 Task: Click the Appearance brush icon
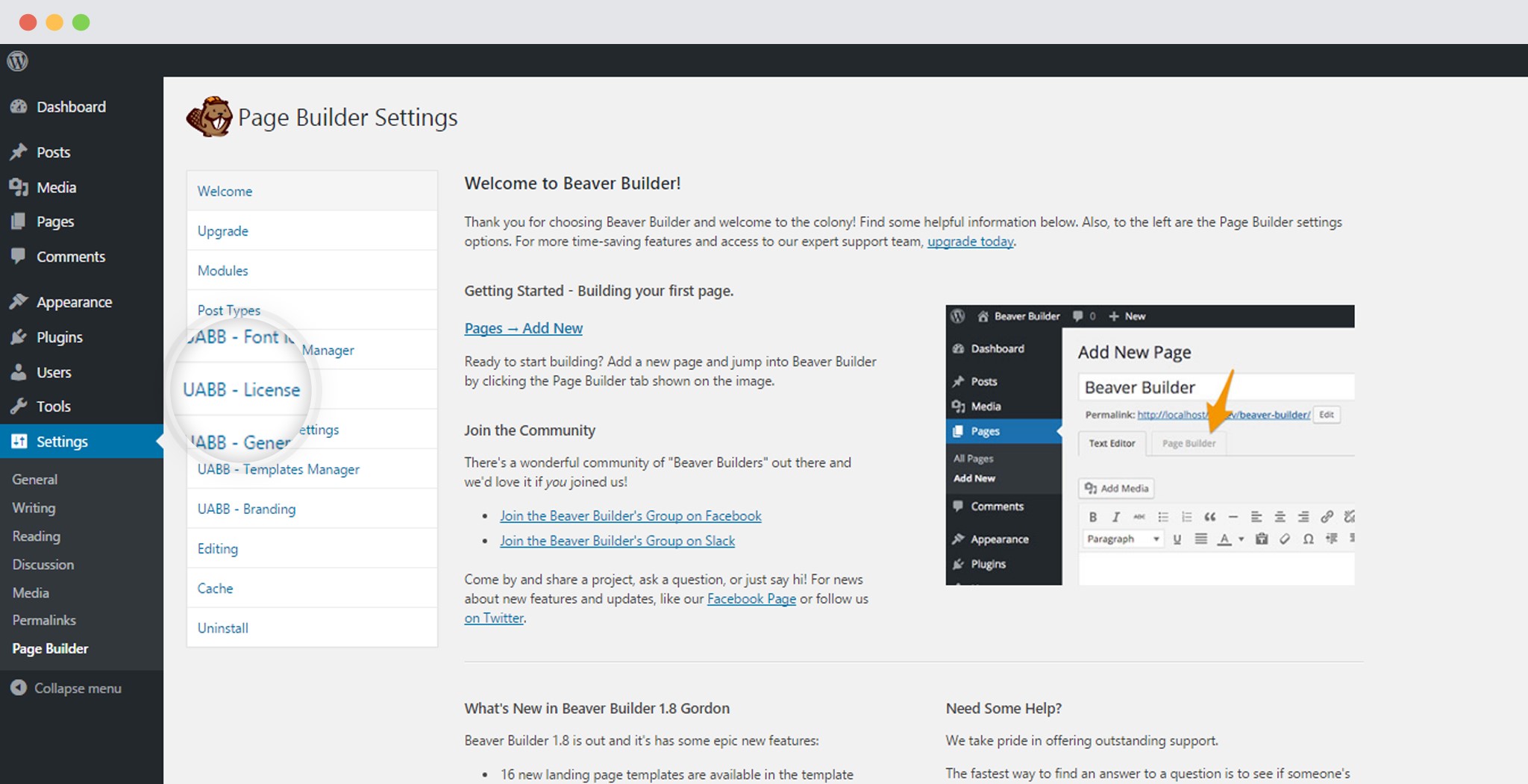[x=19, y=302]
